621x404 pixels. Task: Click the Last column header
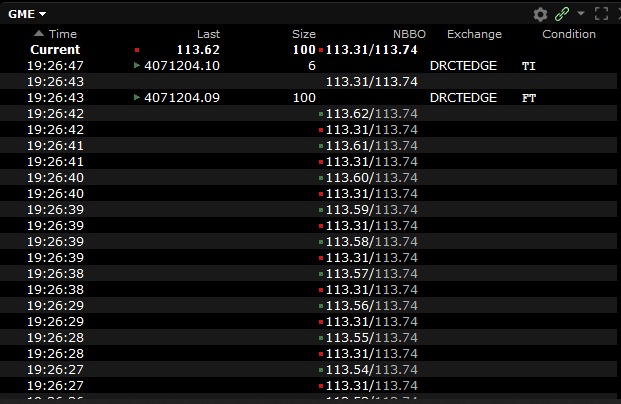(x=208, y=34)
